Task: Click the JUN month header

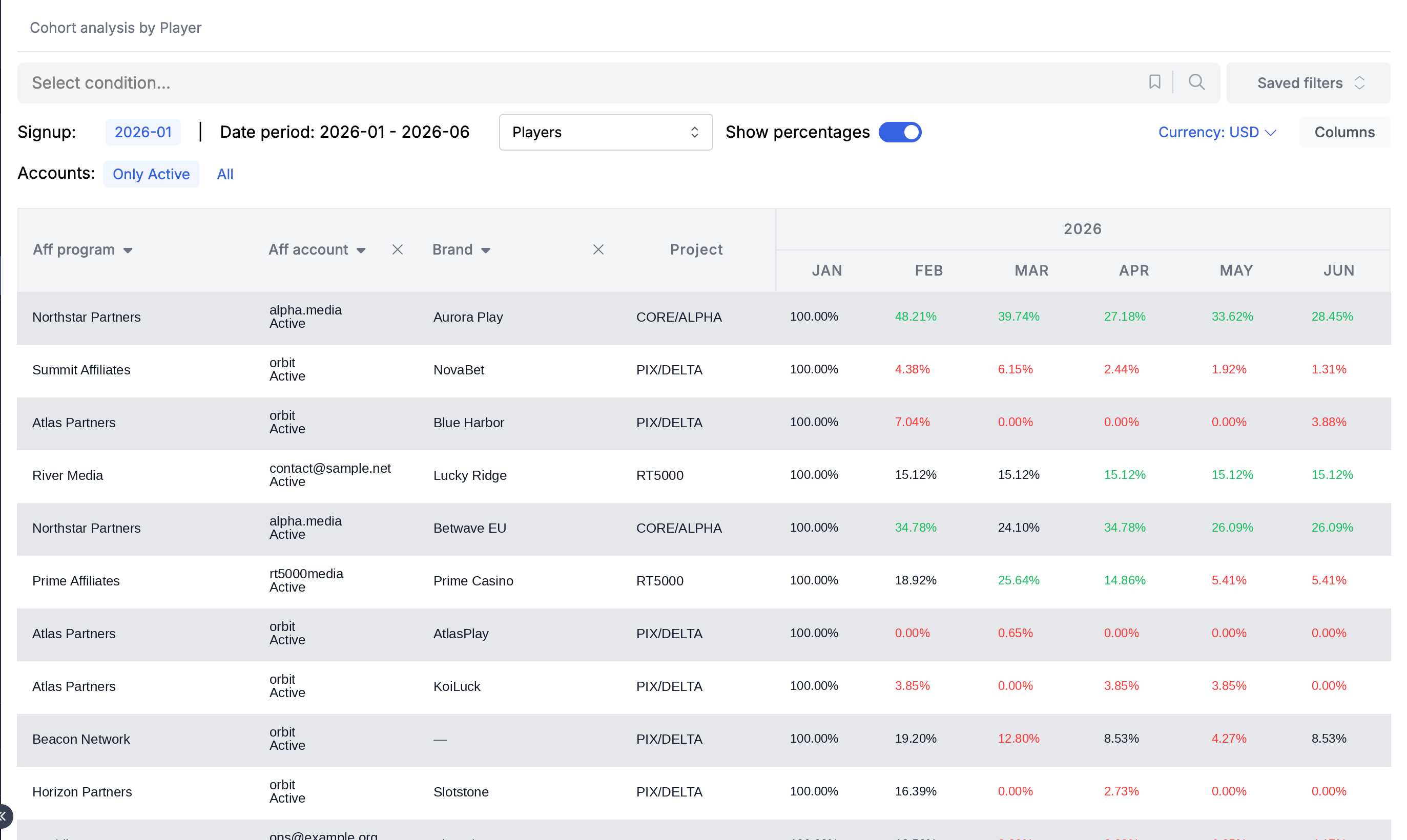Action: pyautogui.click(x=1338, y=270)
